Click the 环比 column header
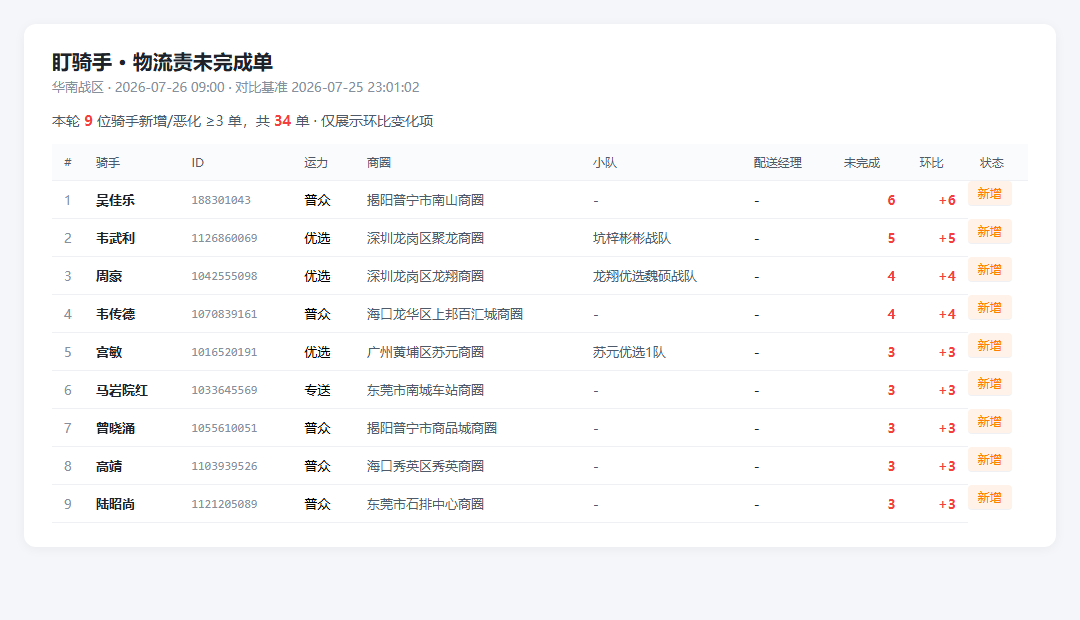Screen dimensions: 1080x620 [931, 163]
